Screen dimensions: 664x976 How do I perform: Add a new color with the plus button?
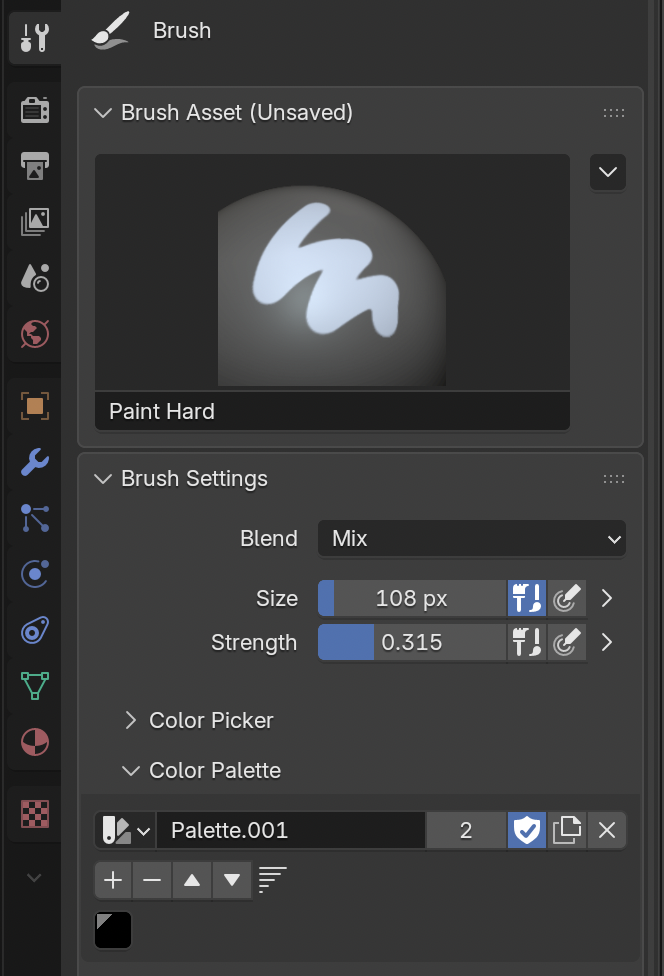tap(113, 880)
